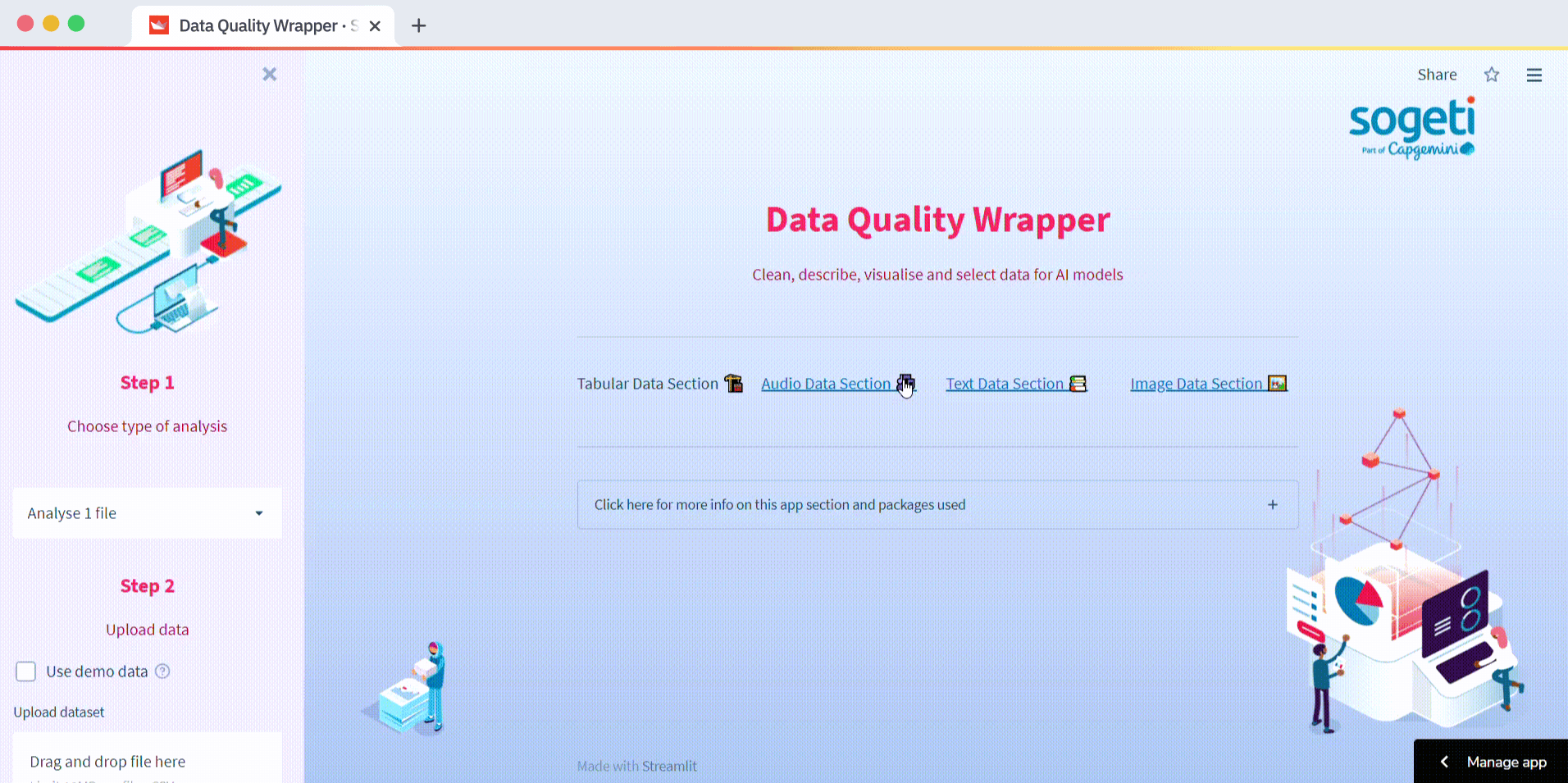Click the Image Data Section picture icon

pyautogui.click(x=1276, y=383)
